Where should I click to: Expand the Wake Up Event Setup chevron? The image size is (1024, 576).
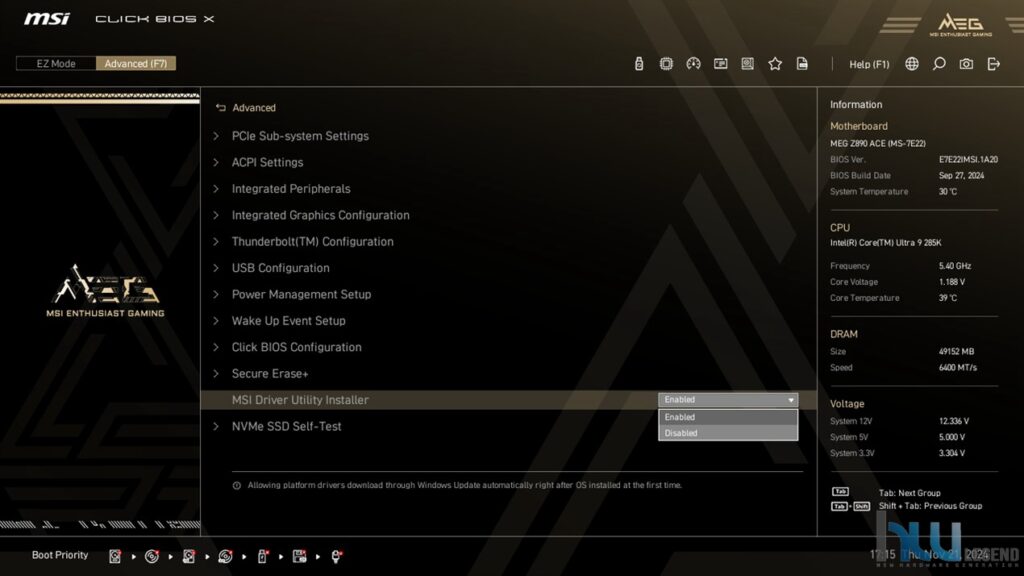216,321
